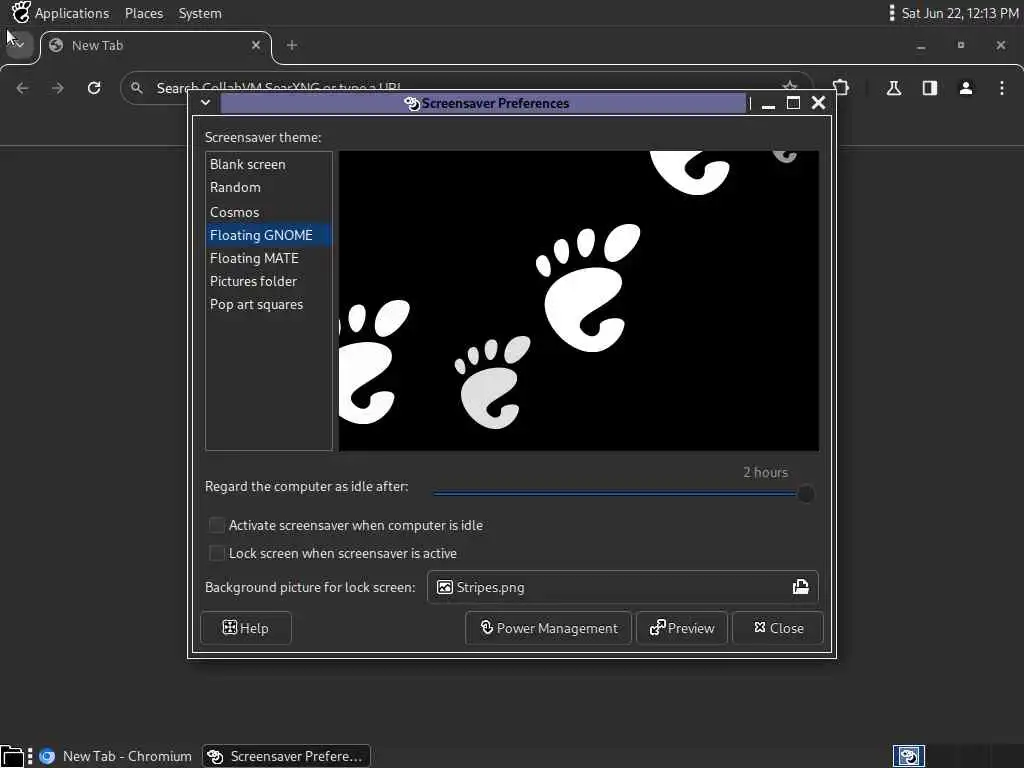Open the Chromium profile icon

click(966, 88)
